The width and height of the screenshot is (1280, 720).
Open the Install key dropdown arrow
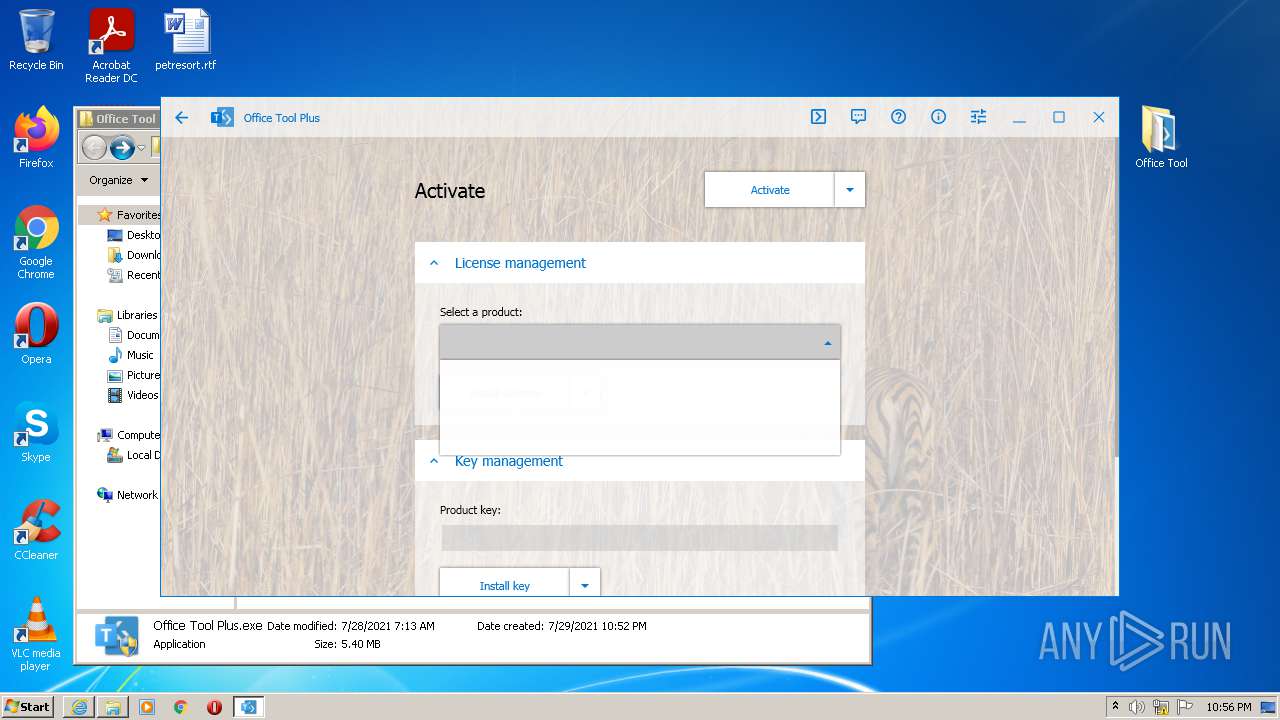[585, 585]
